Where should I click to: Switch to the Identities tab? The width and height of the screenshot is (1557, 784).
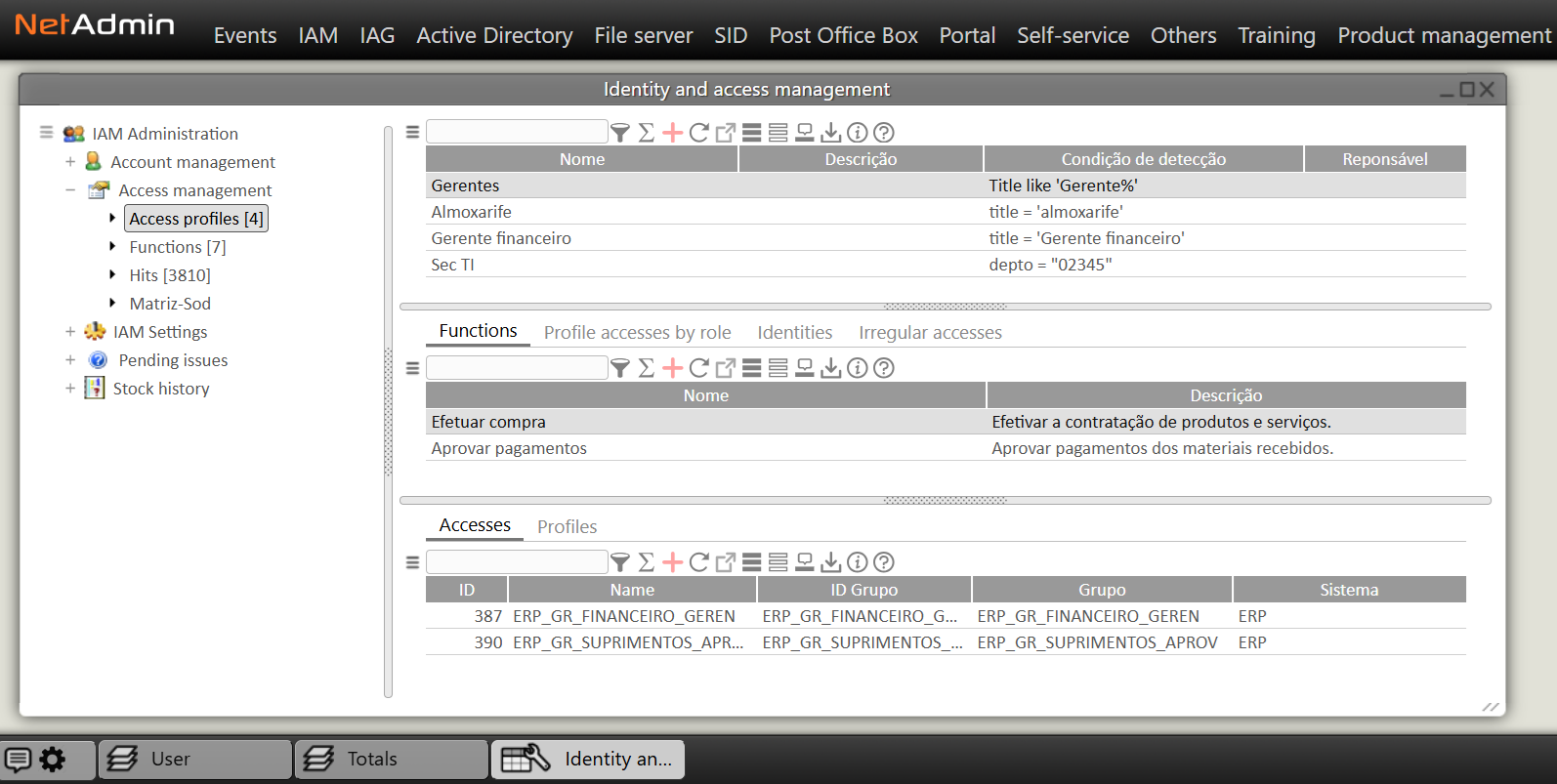click(x=795, y=333)
